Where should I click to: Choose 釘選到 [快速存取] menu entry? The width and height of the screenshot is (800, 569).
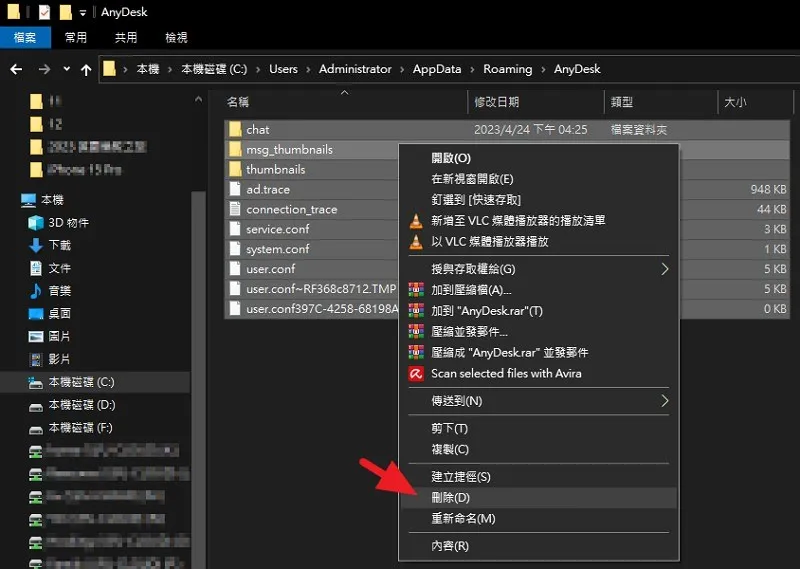(x=539, y=200)
